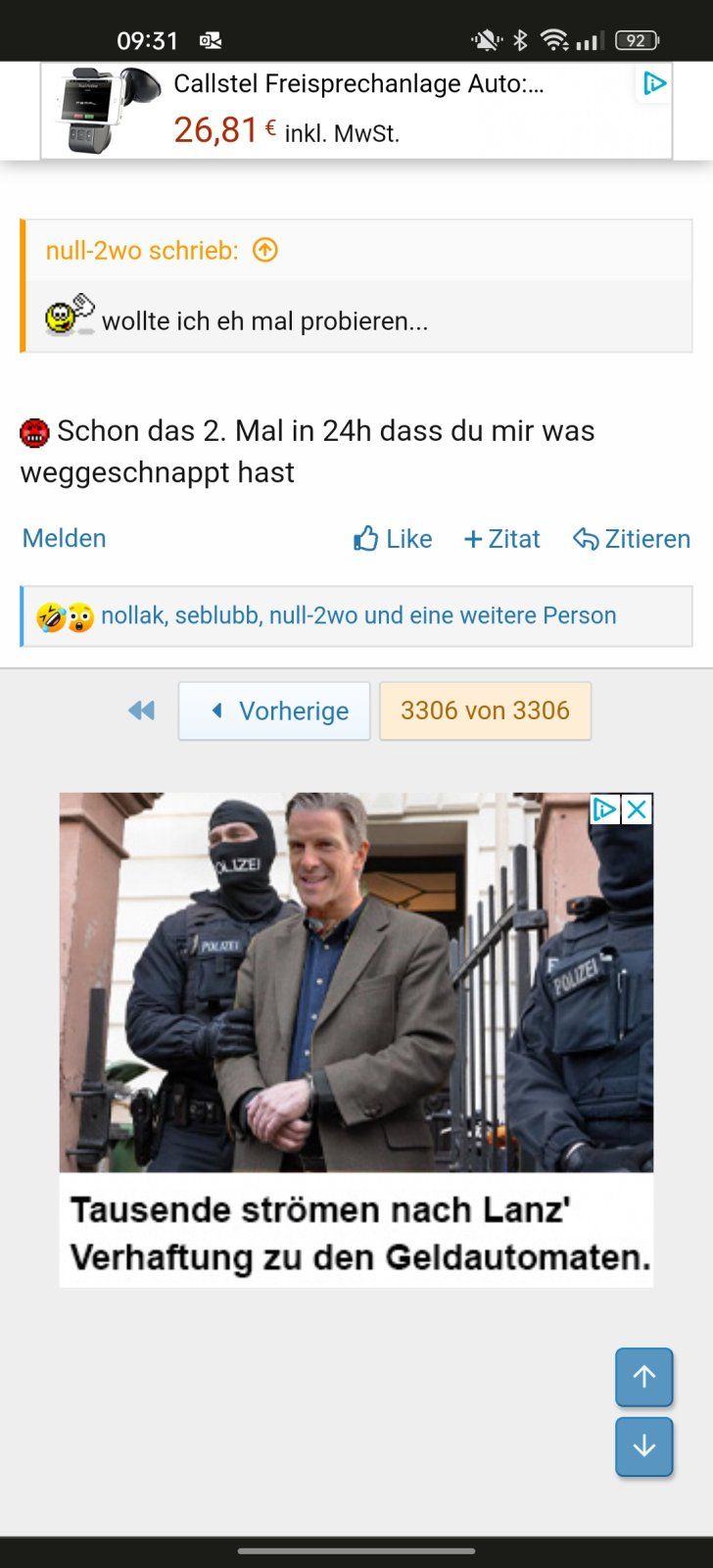Open AdChoices info on the Lanz ad
Image resolution: width=713 pixels, height=1568 pixels.
coord(605,809)
